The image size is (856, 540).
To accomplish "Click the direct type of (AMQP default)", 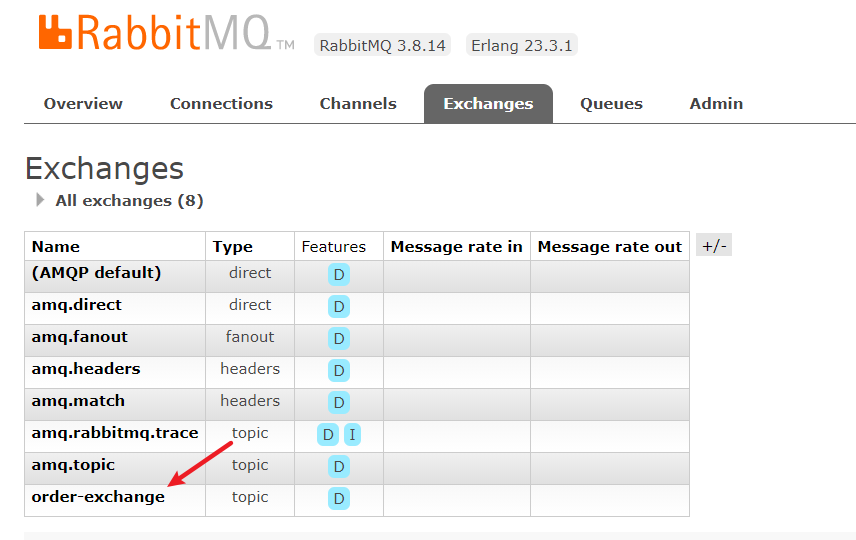I will 250,272.
